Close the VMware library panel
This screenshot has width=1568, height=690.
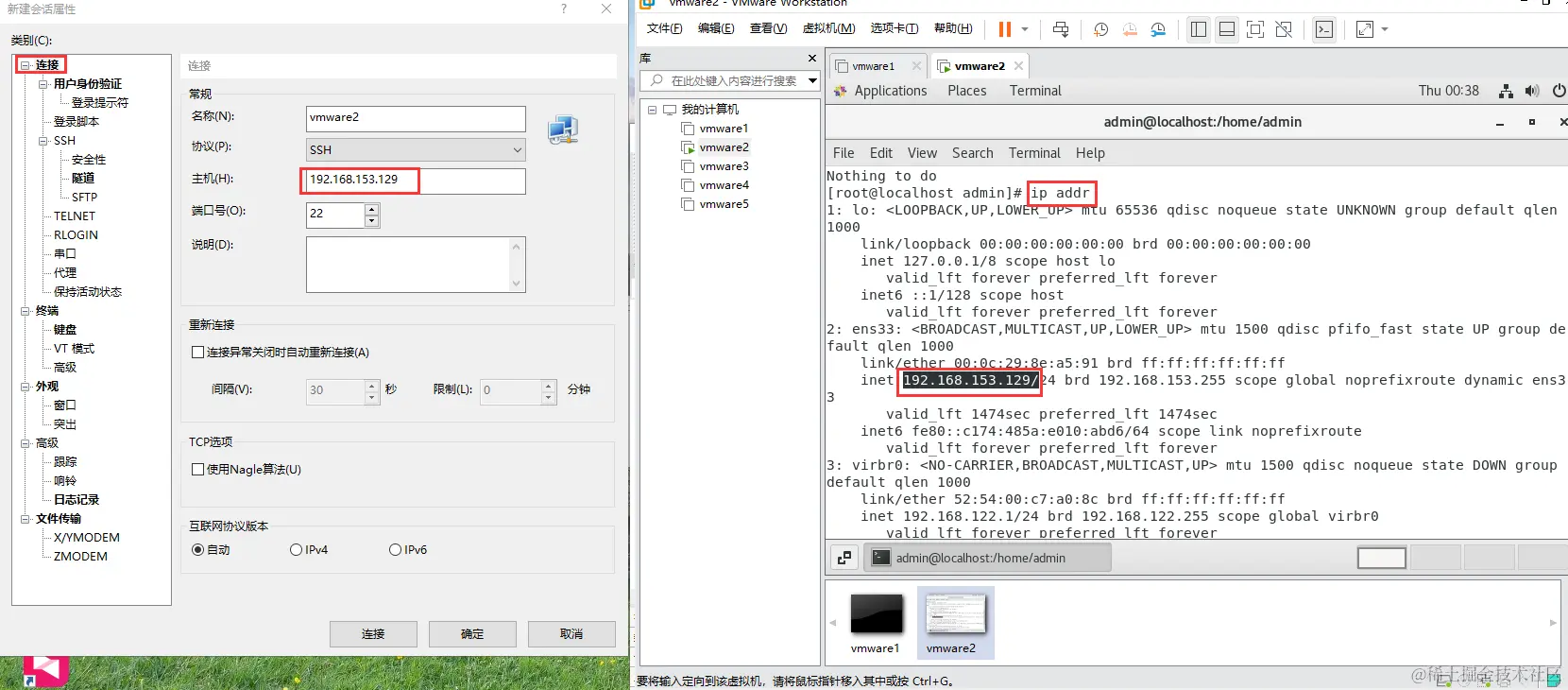812,59
